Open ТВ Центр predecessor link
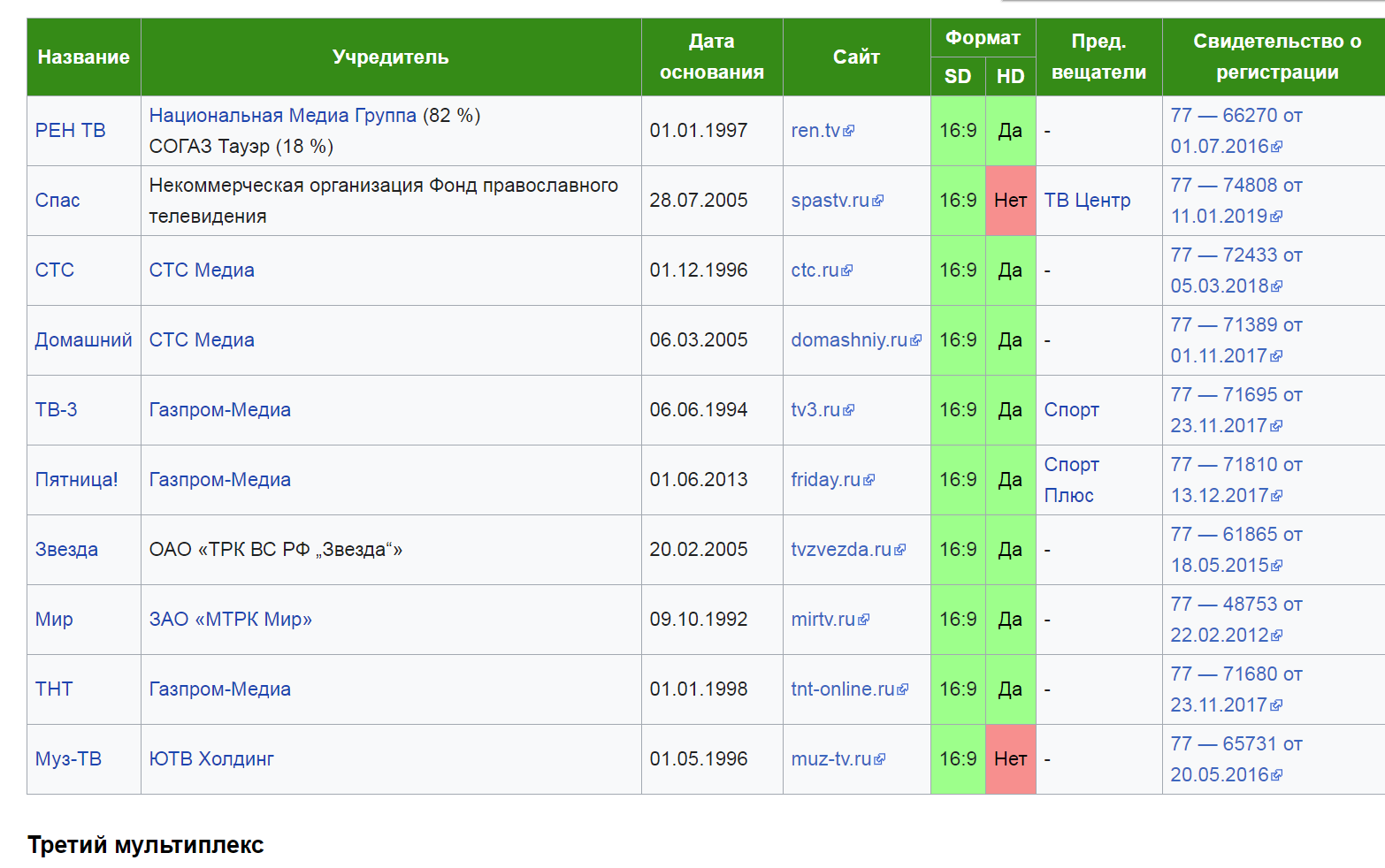 click(x=1087, y=201)
